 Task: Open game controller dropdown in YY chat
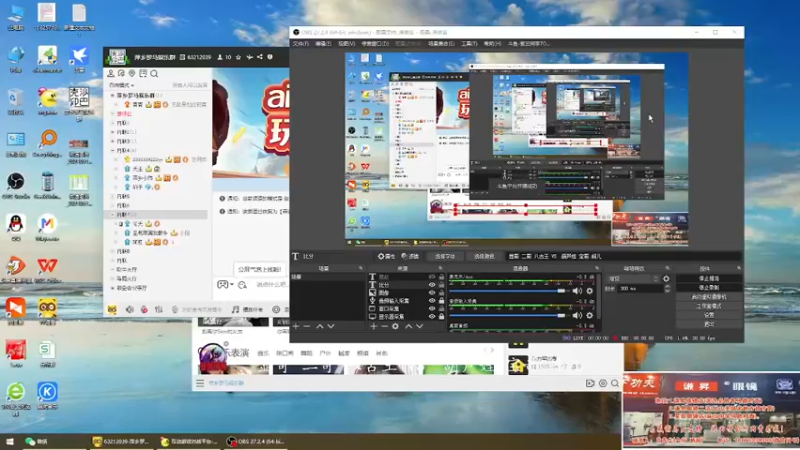pos(225,285)
